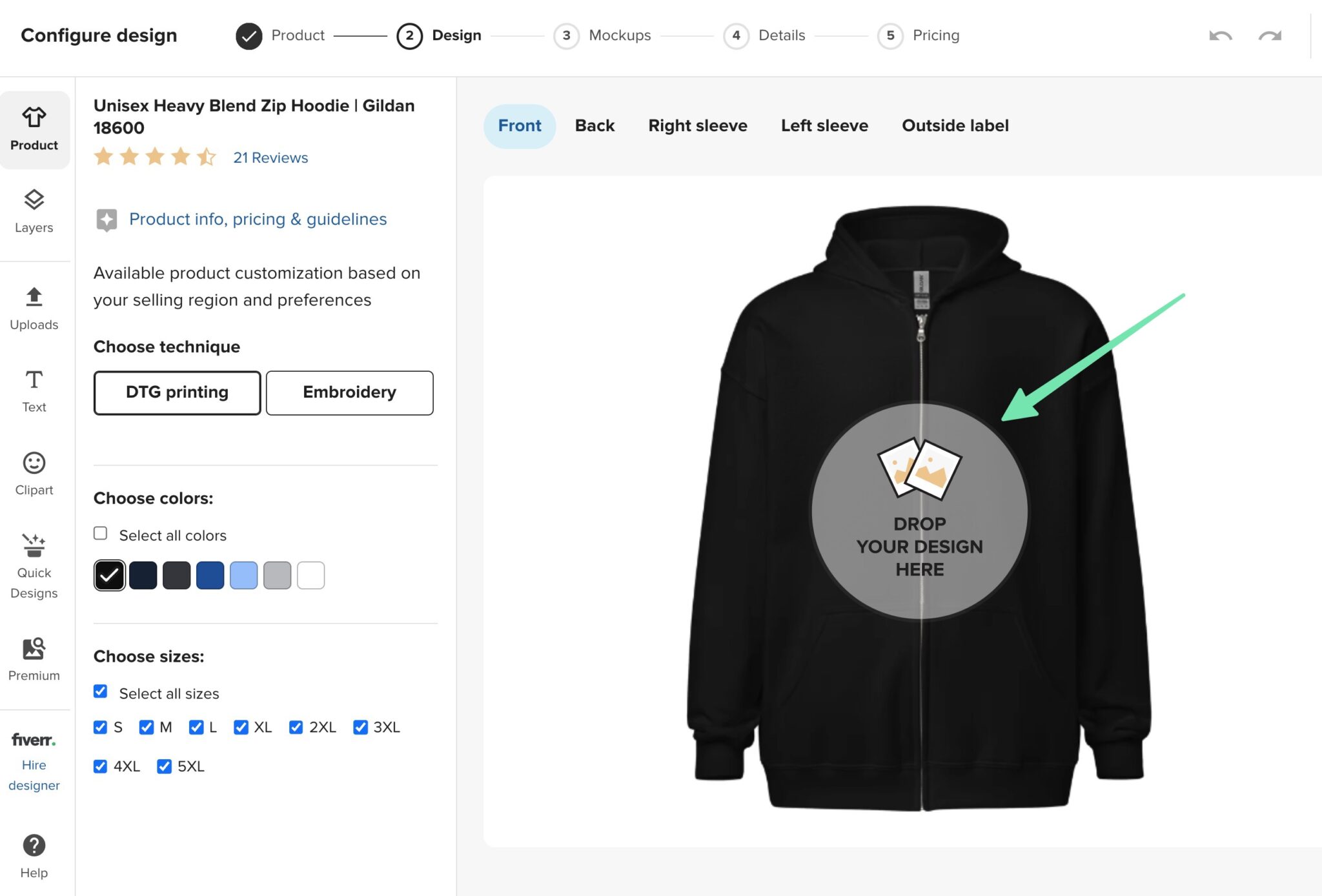
Task: Select the Uploads tool
Action: point(34,309)
